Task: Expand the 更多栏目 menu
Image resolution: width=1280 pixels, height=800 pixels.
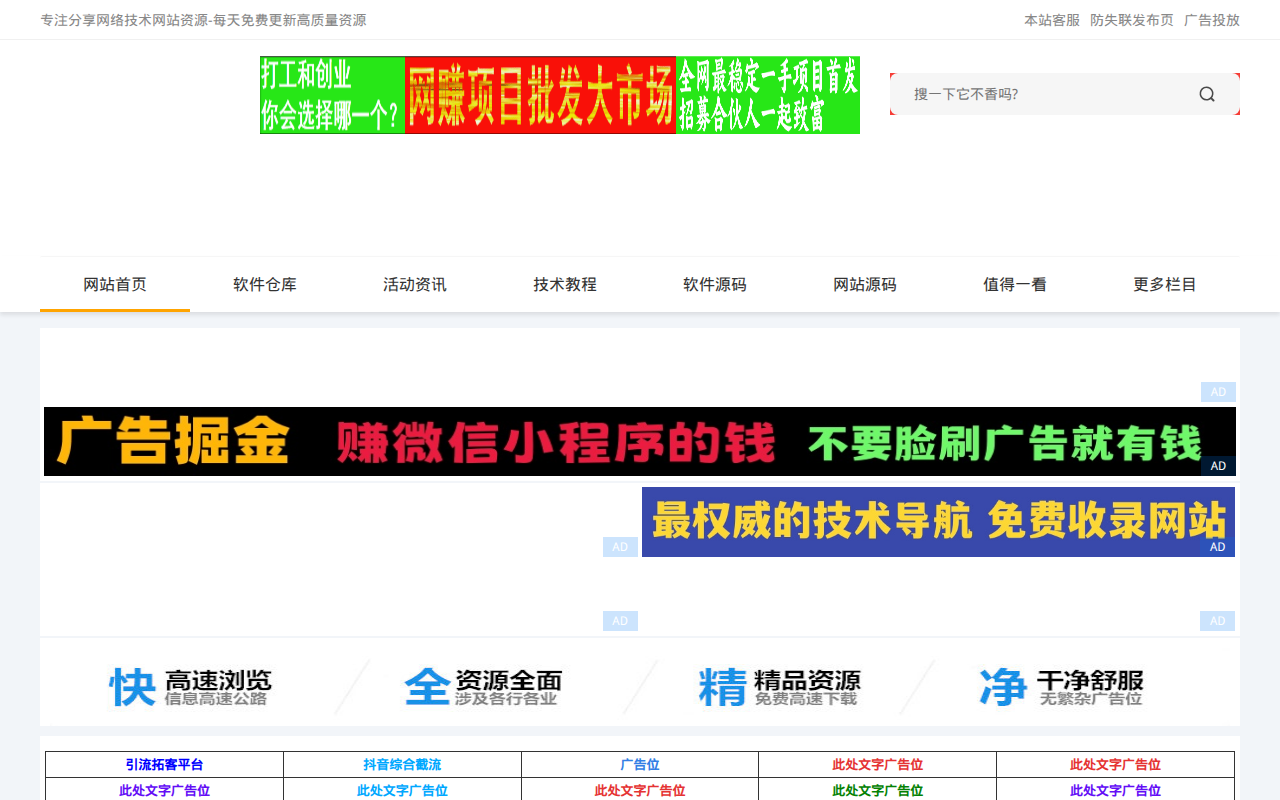Action: 1165,285
